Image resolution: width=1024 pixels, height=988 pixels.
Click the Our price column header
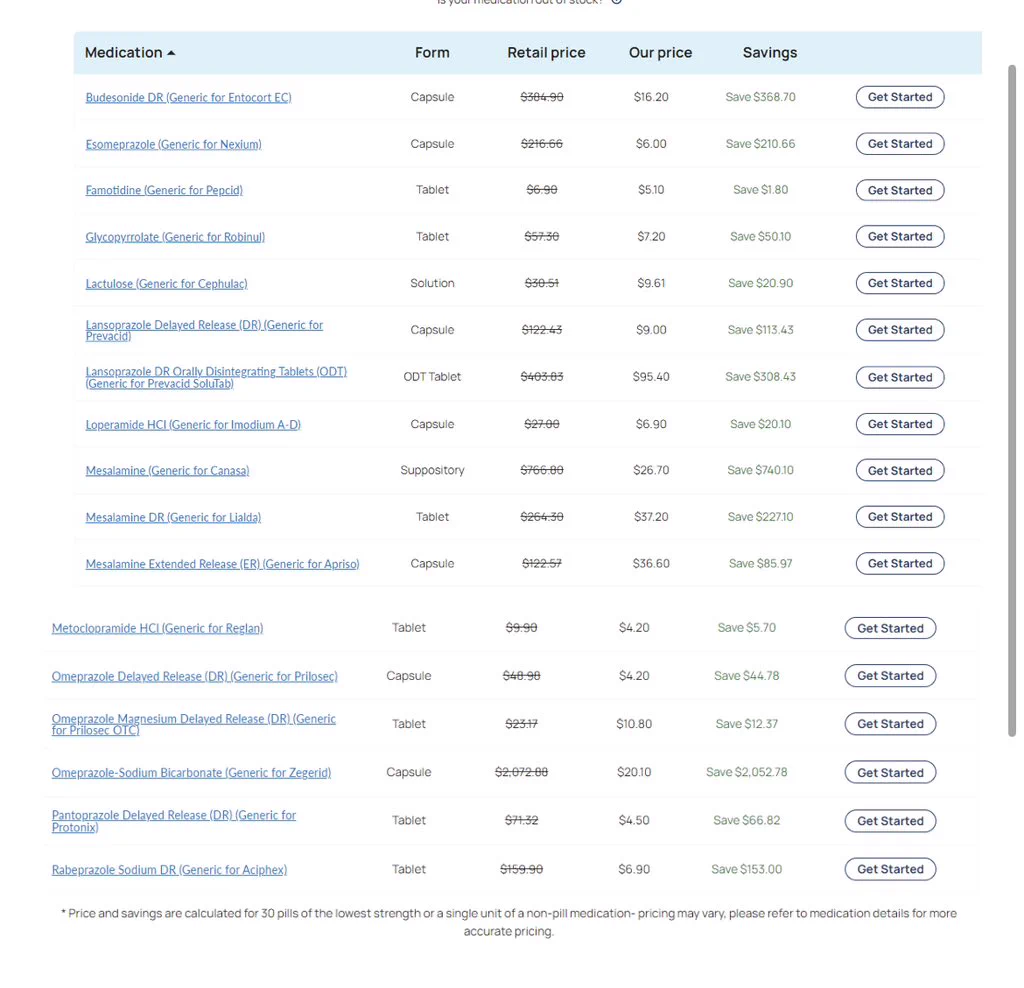[660, 53]
